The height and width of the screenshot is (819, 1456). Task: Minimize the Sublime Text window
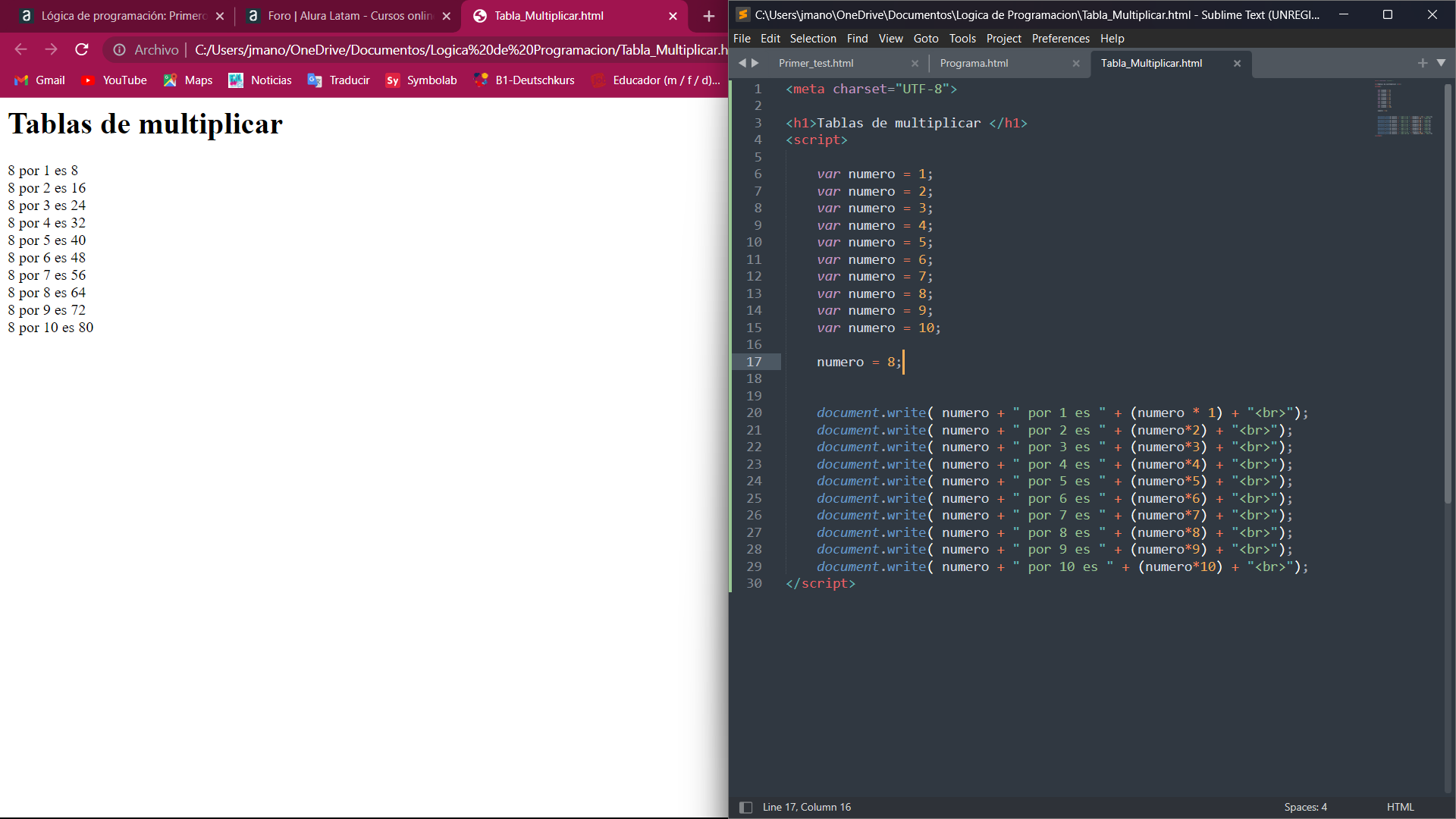[x=1343, y=14]
